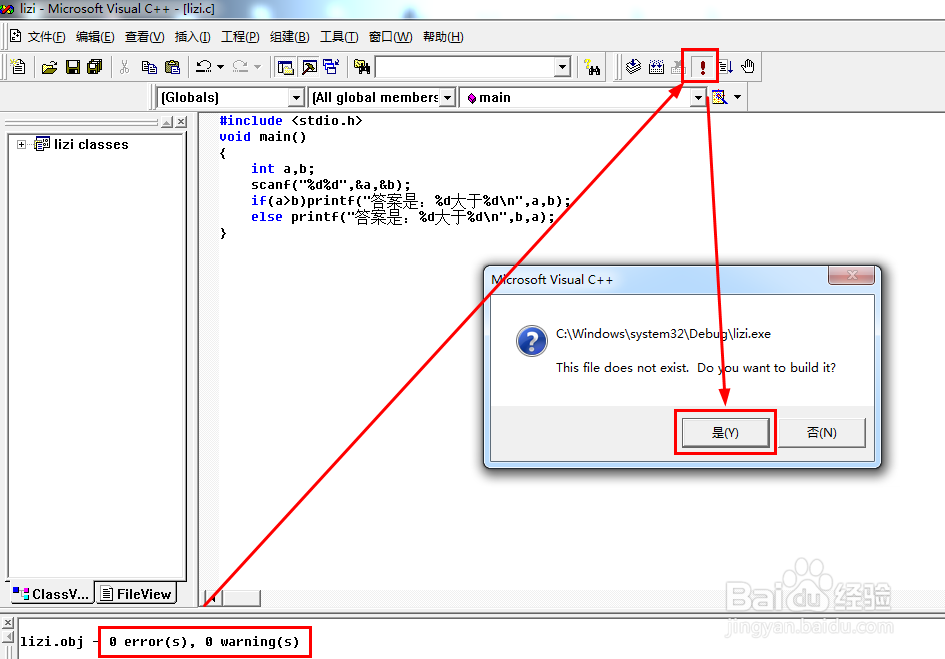Screen dimensions: 945x659
Task: Click the scanf code line
Action: 331,185
